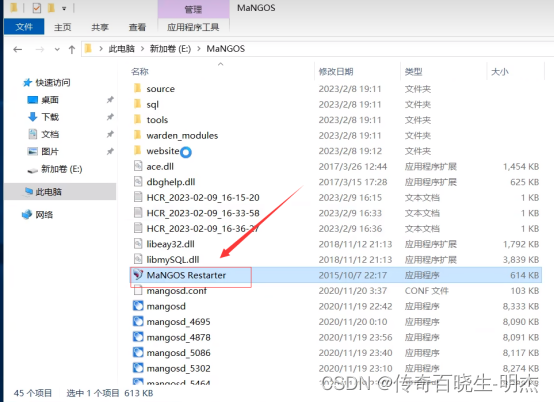Viewport: 554px width, 402px height.
Task: Sort by the 名称 (Name) column header
Action: (x=140, y=72)
